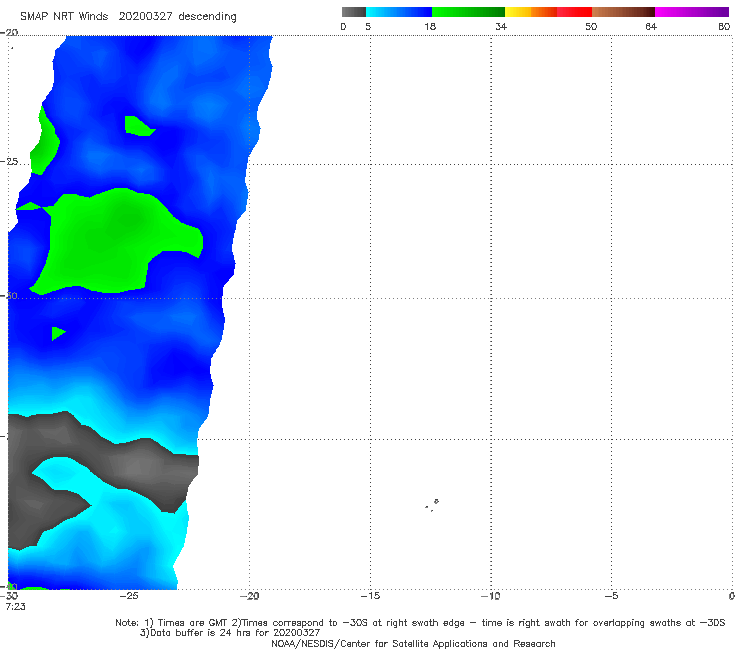Click the date 20200327 in the title
The image size is (740, 650).
coord(145,17)
